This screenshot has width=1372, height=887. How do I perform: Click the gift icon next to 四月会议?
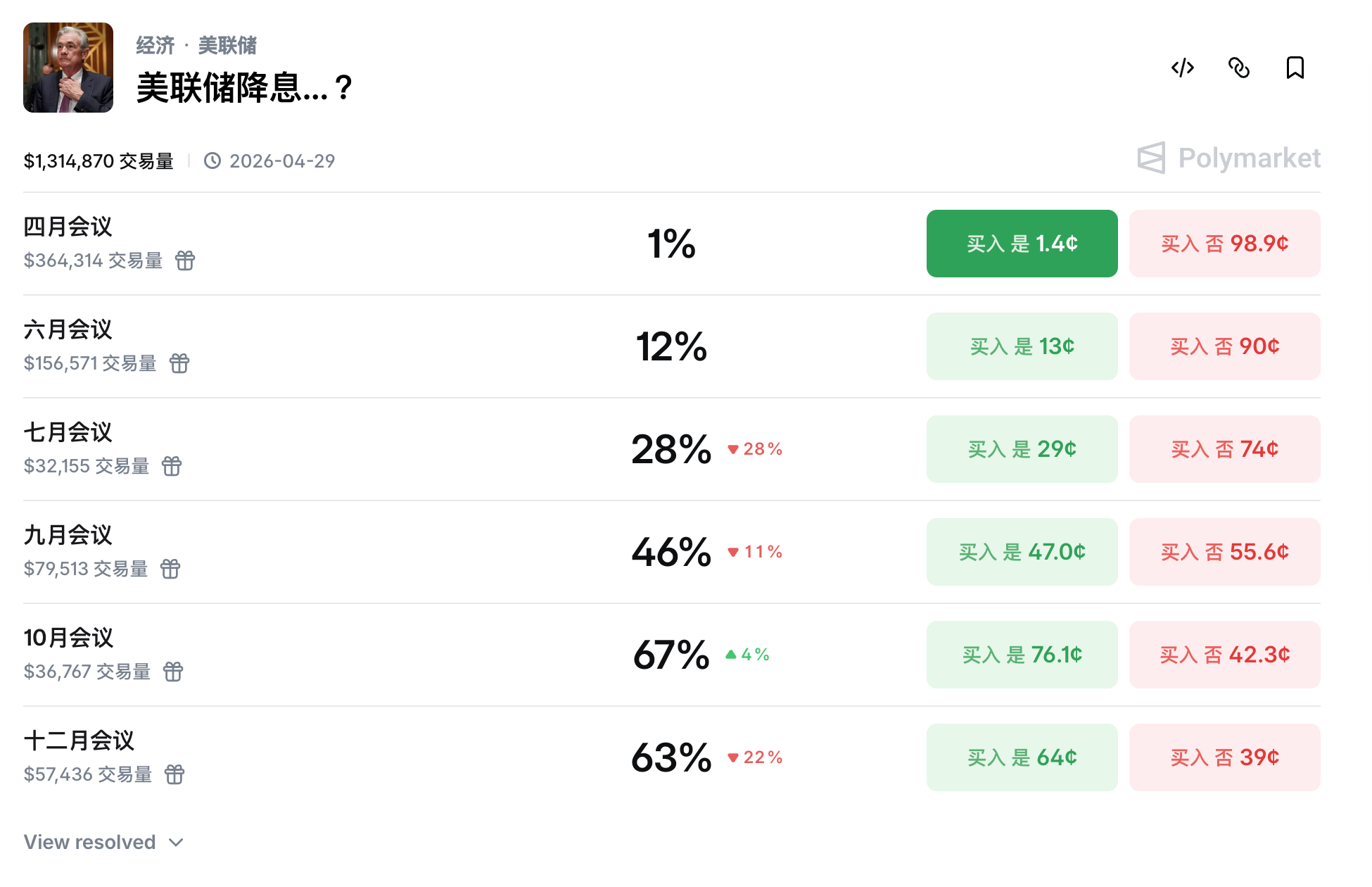[x=185, y=261]
